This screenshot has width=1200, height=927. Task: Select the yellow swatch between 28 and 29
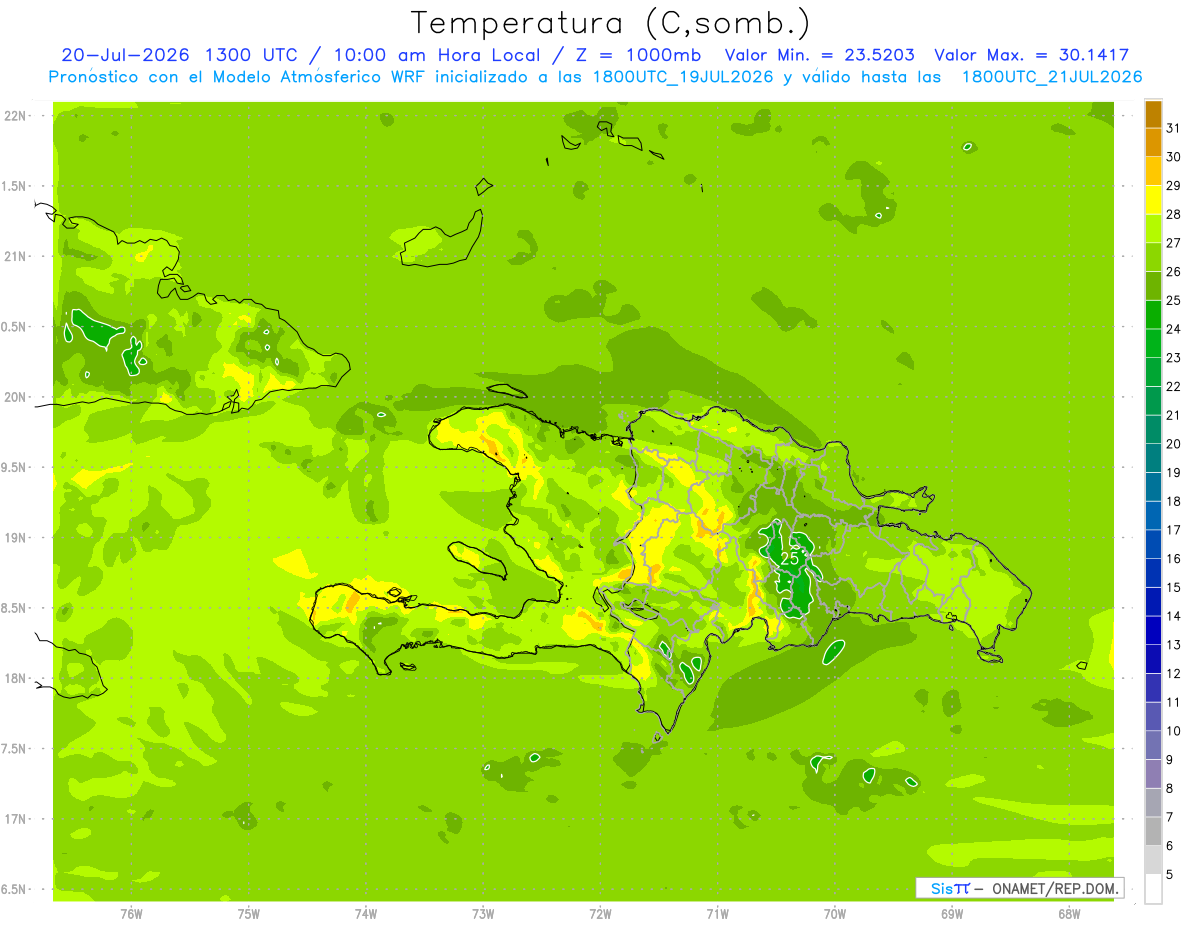click(x=1153, y=200)
